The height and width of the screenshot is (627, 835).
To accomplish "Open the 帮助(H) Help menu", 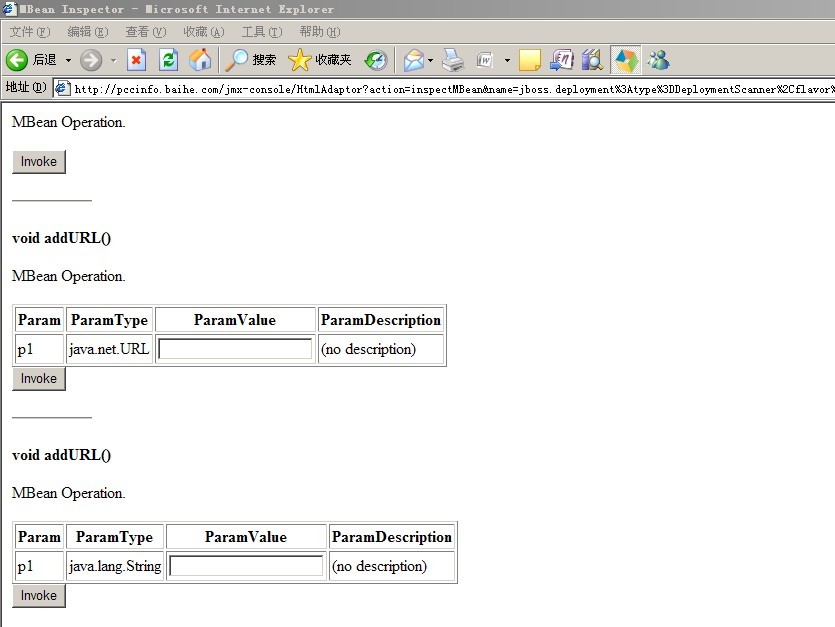I will click(x=320, y=32).
